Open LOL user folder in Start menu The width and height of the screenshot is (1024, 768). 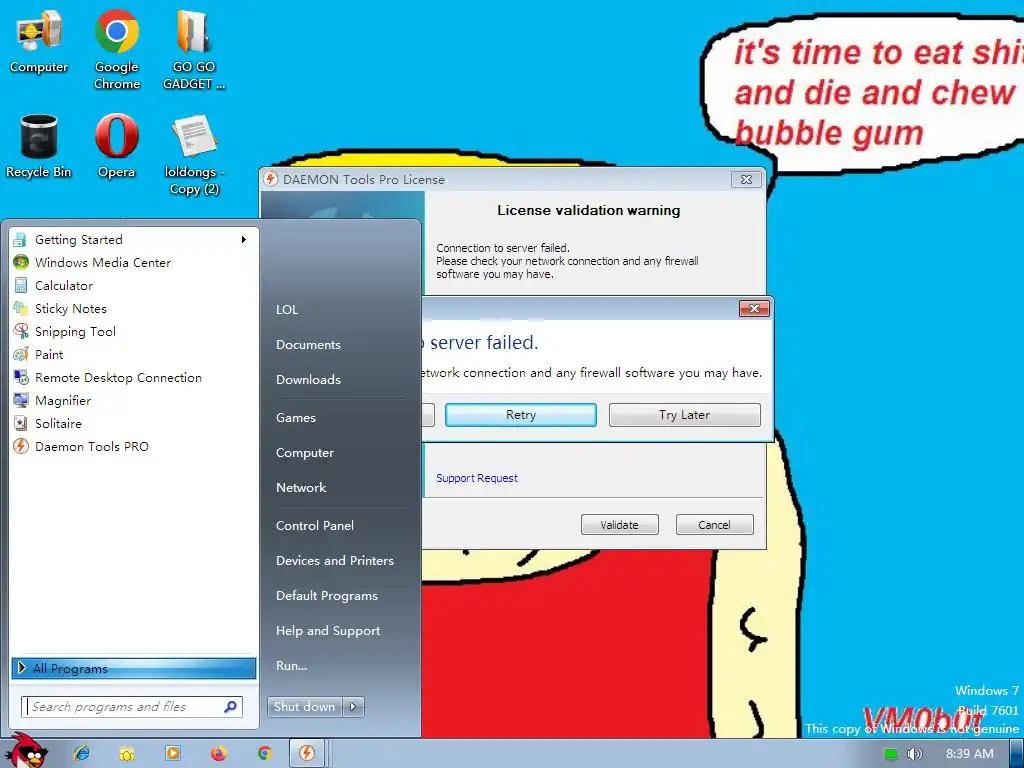click(x=287, y=310)
